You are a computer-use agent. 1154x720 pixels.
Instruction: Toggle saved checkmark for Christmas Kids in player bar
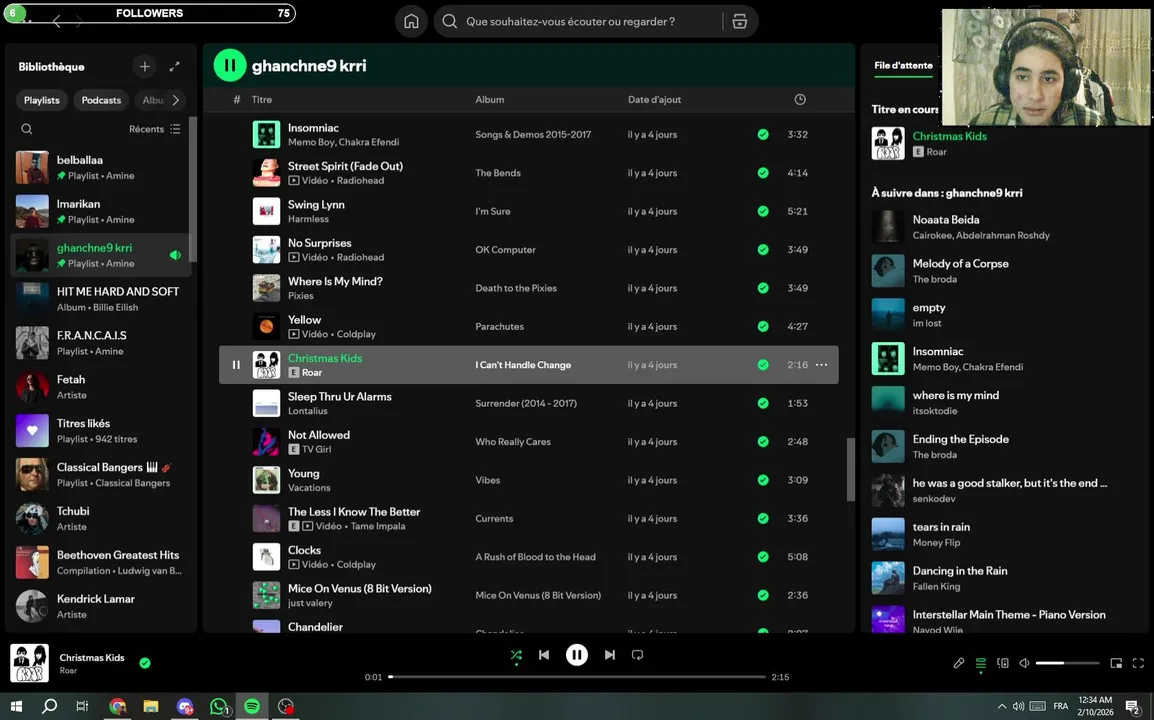point(145,663)
